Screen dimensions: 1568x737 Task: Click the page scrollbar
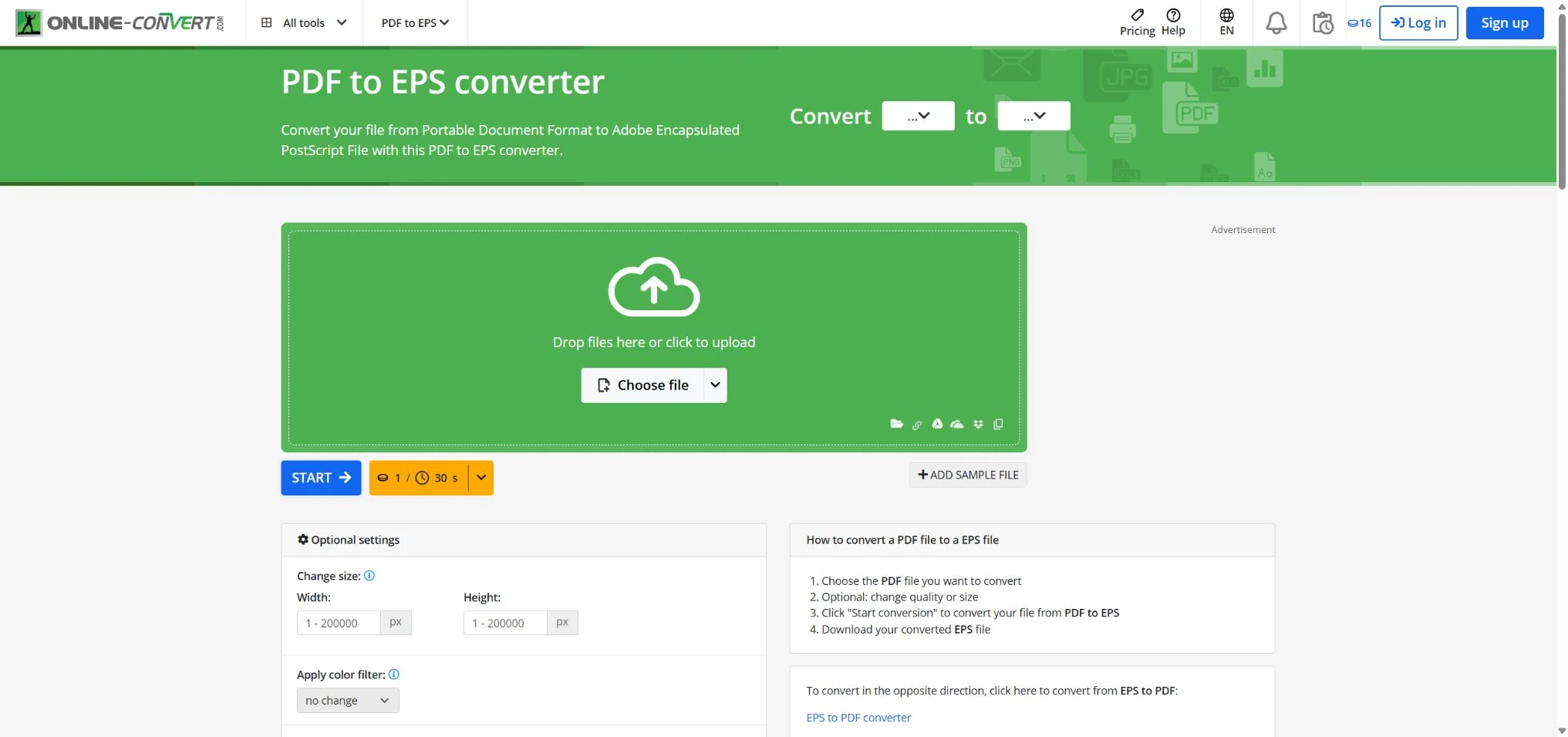pyautogui.click(x=1562, y=100)
